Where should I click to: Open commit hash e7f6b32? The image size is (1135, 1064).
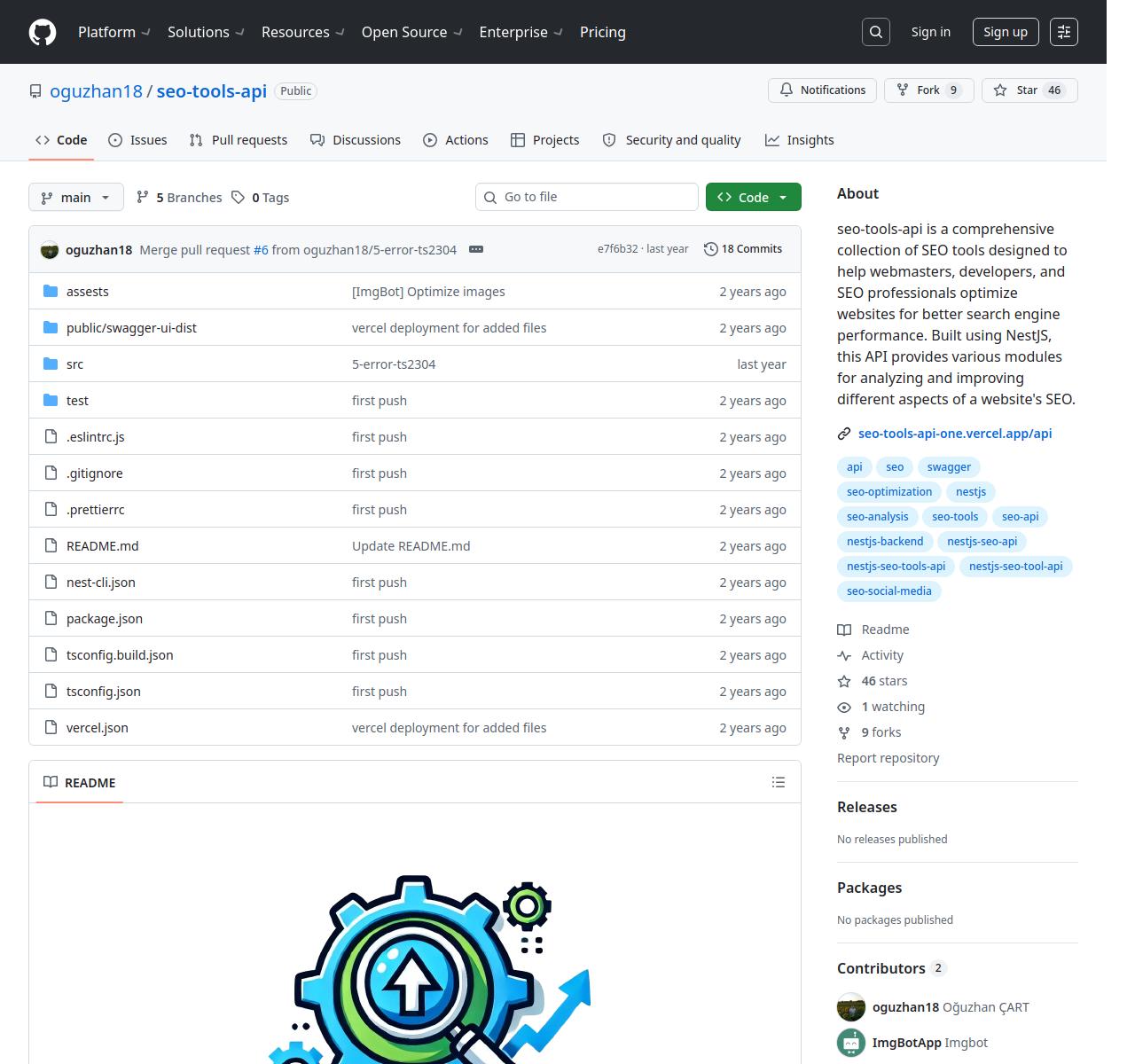pyautogui.click(x=617, y=249)
